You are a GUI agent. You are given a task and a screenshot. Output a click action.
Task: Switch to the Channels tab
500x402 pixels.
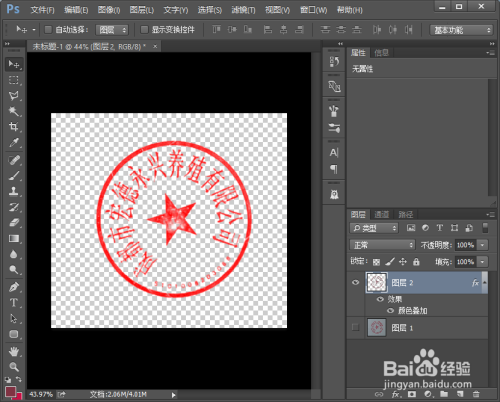[381, 214]
